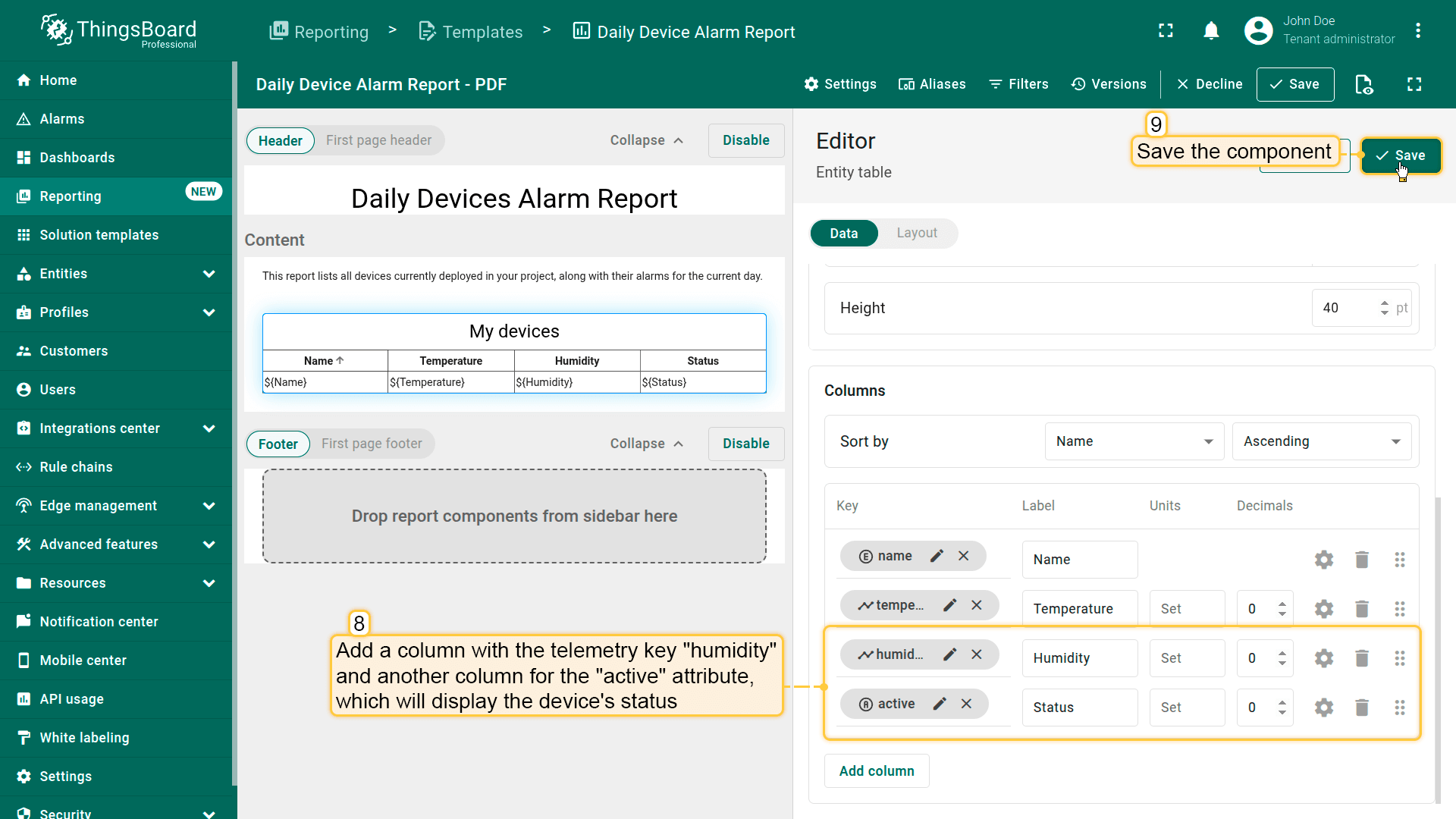1456x819 pixels.
Task: Open Home in sidebar
Action: point(116,80)
